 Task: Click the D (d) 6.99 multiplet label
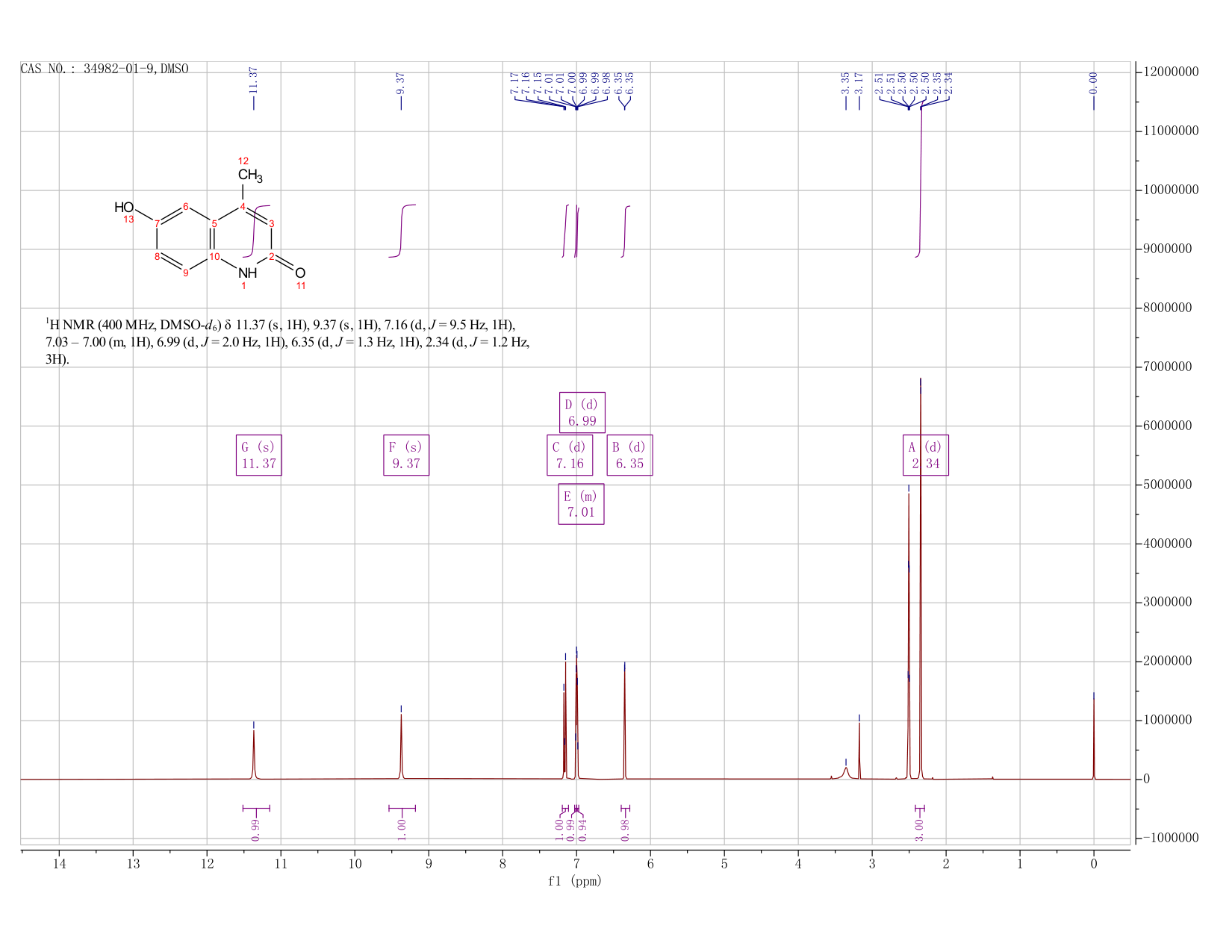(x=582, y=412)
